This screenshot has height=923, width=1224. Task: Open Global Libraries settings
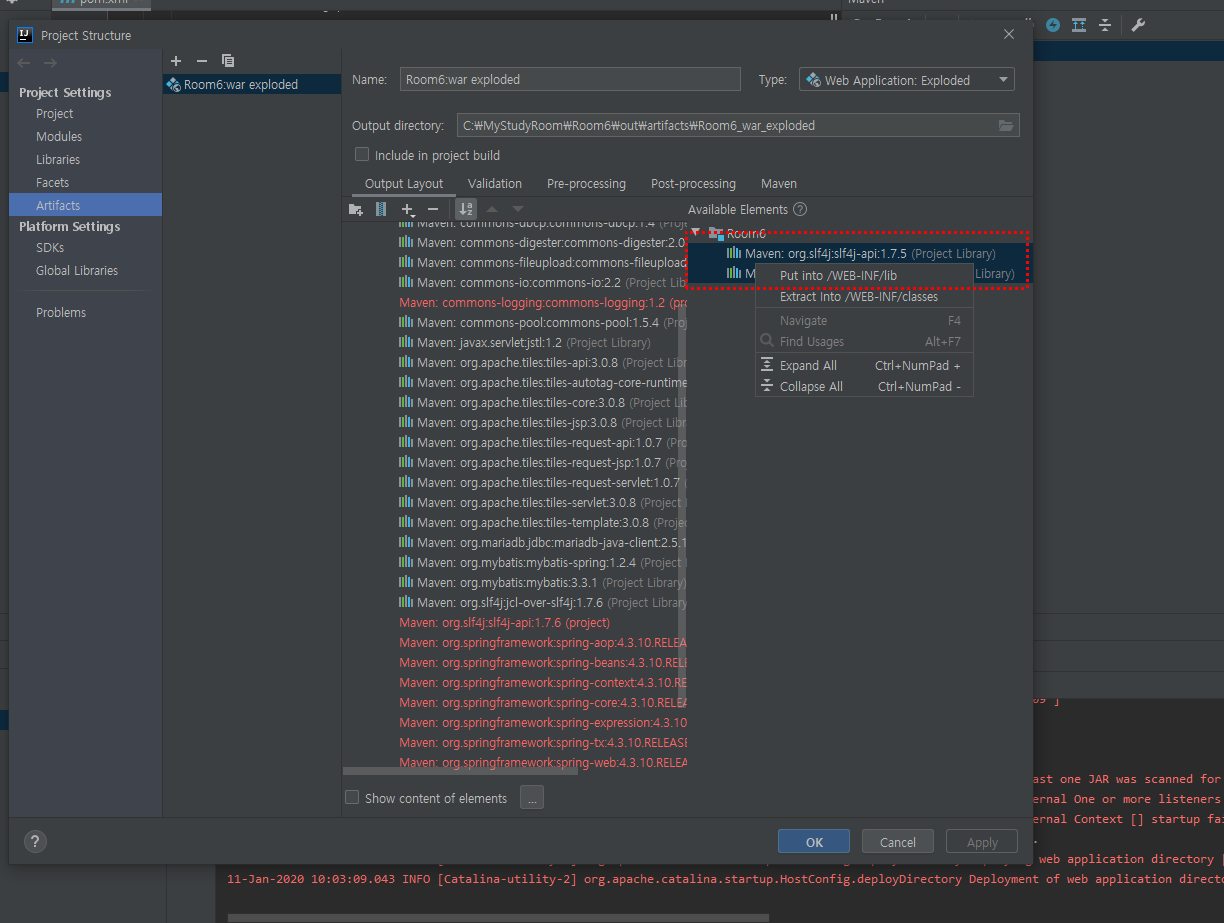[x=77, y=270]
